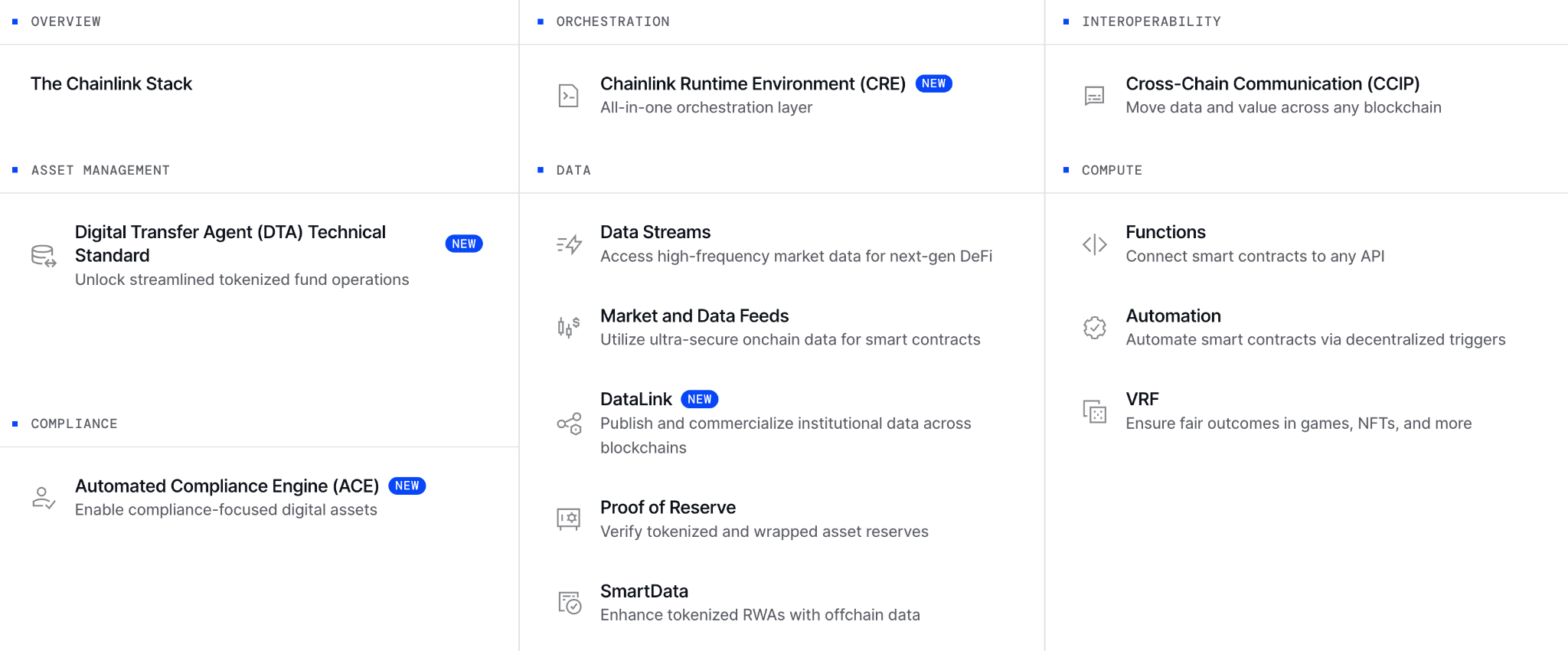
Task: Go to Data Streams product page
Action: tap(655, 232)
